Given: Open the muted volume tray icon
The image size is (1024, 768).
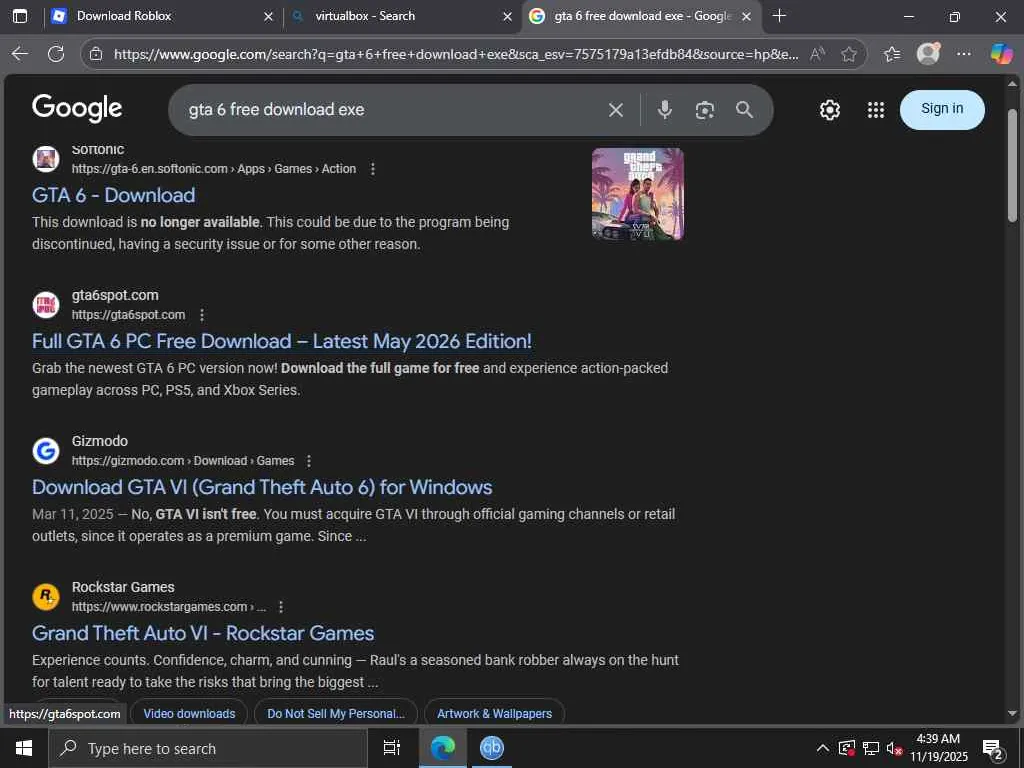Looking at the screenshot, I should pyautogui.click(x=893, y=748).
